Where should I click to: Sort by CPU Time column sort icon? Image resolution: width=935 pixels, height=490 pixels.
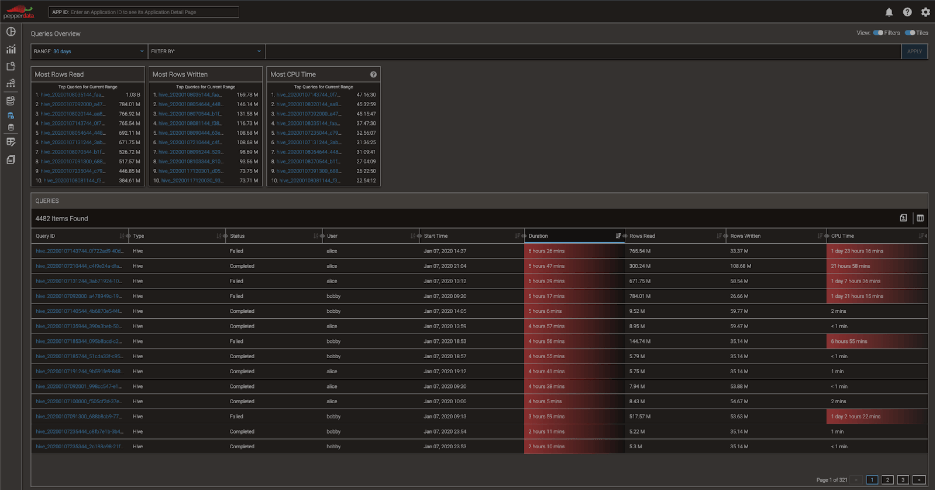click(922, 236)
